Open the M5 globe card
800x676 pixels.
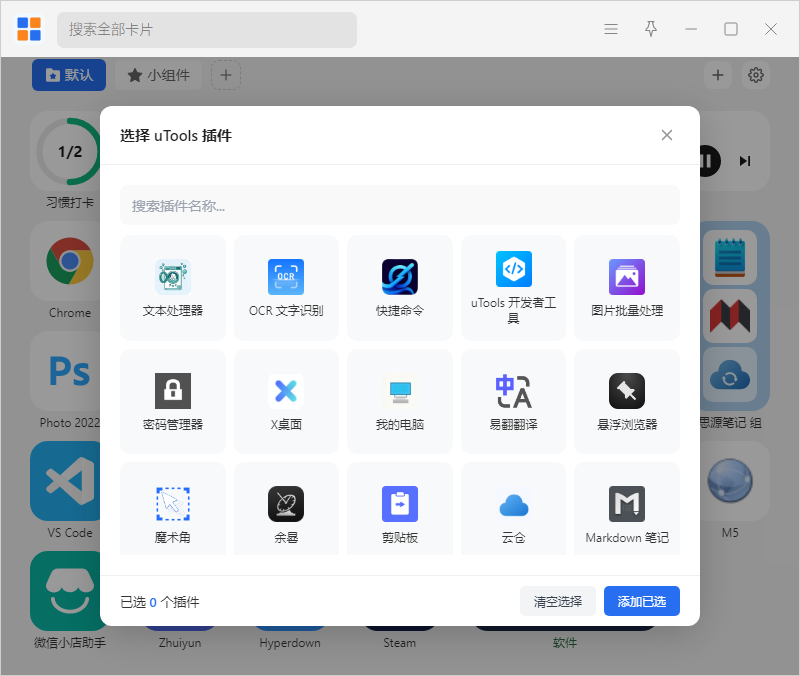(x=730, y=481)
